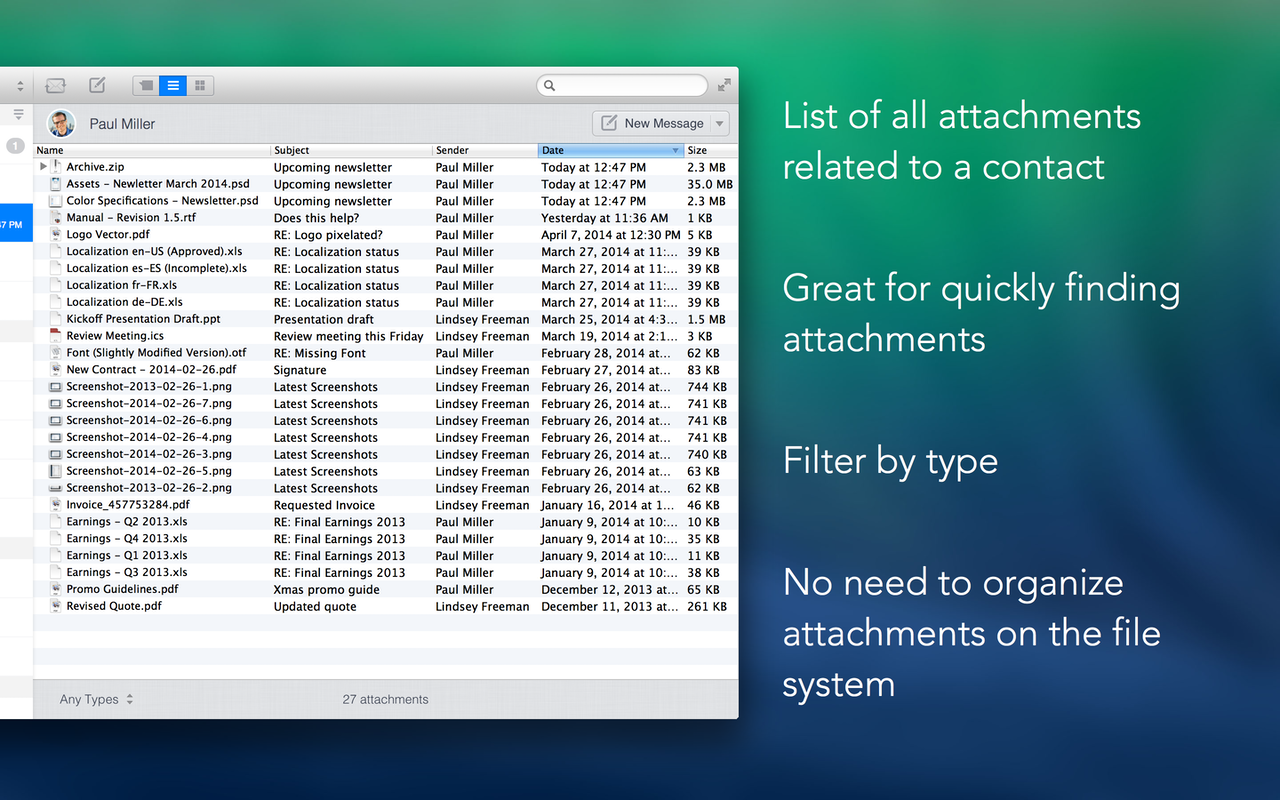
Task: Select the list view mode button
Action: (x=173, y=86)
